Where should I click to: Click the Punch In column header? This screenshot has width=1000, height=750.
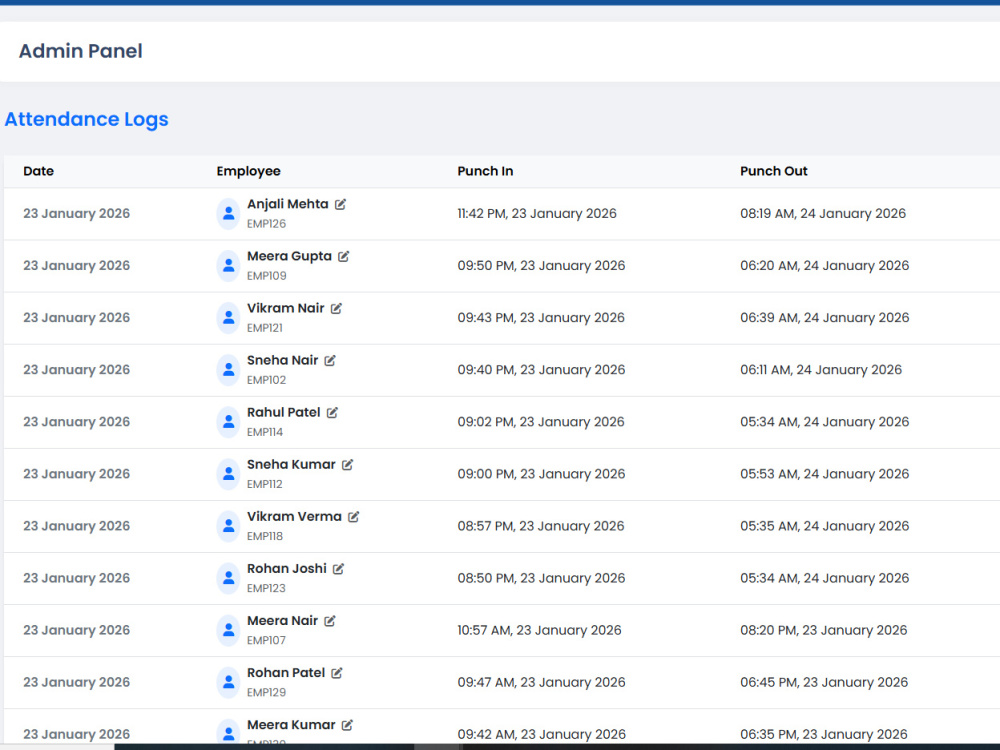click(485, 171)
